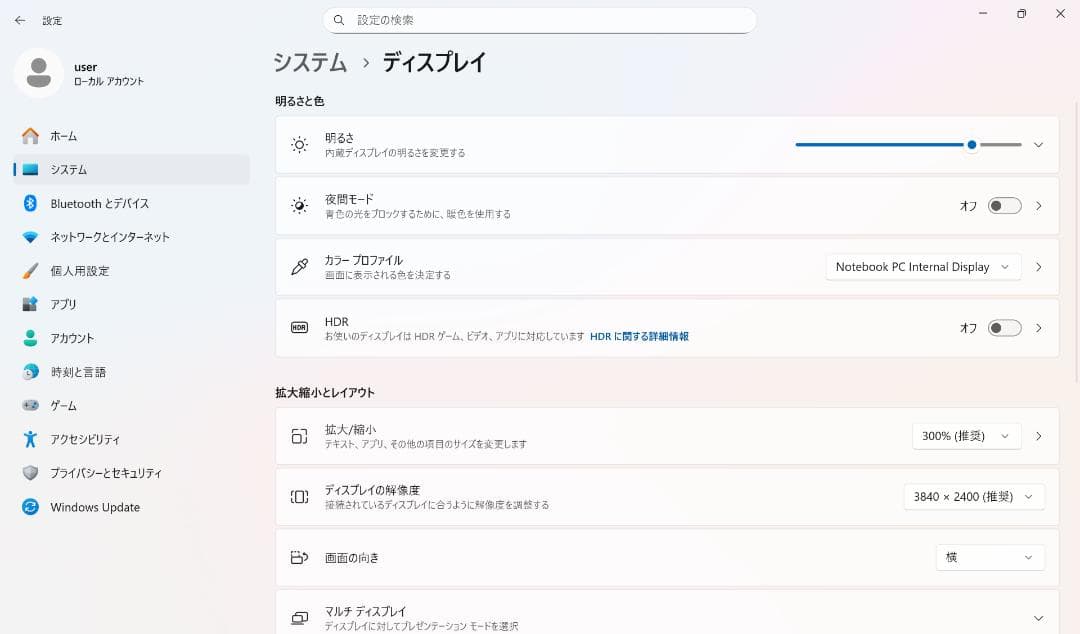Click the 夜間モード moon icon

[298, 205]
